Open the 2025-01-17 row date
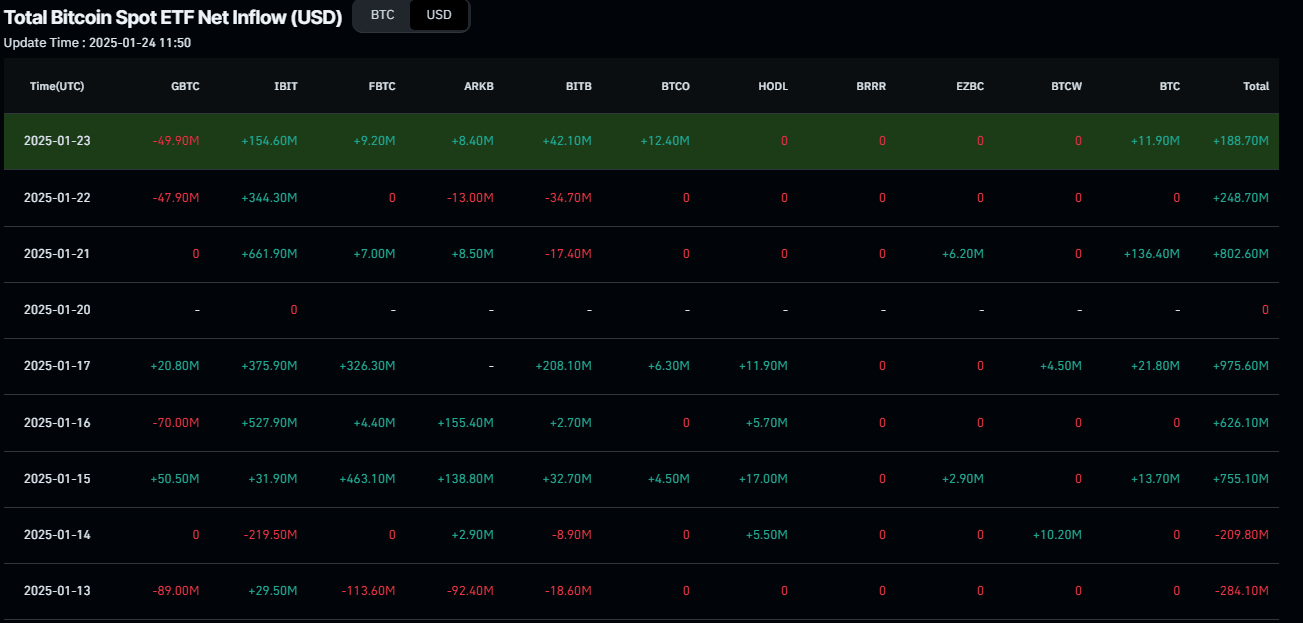The image size is (1303, 623). pos(57,366)
